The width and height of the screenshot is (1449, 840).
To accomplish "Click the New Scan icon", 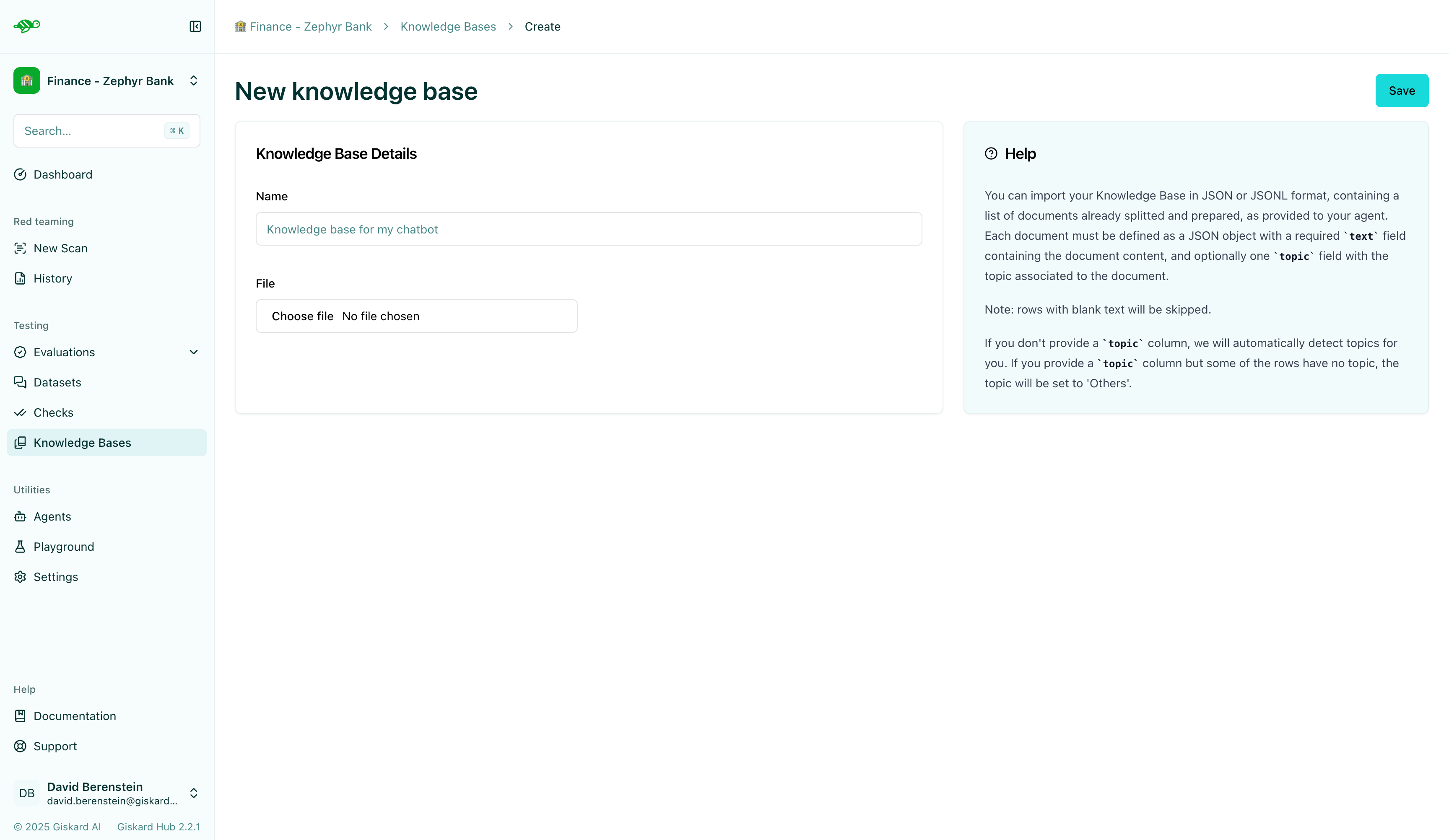I will 20,248.
